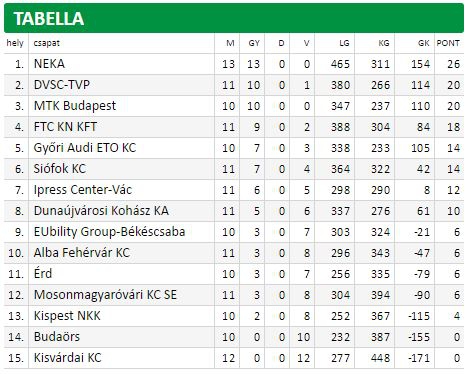Click the TABELLA green header

pos(234,18)
